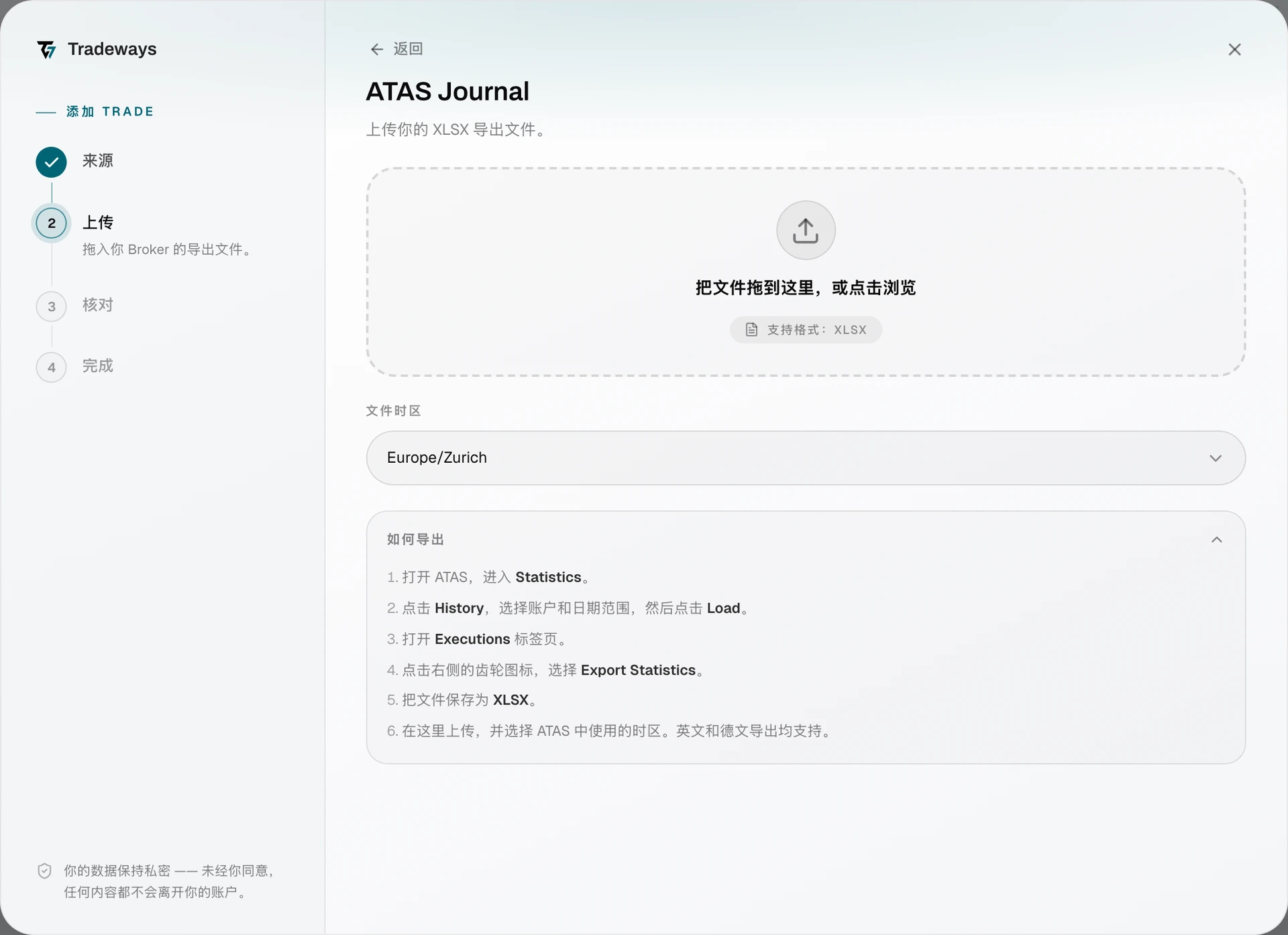Click the 添加 TRADE sidebar heading
The image size is (1288, 935).
(x=110, y=111)
